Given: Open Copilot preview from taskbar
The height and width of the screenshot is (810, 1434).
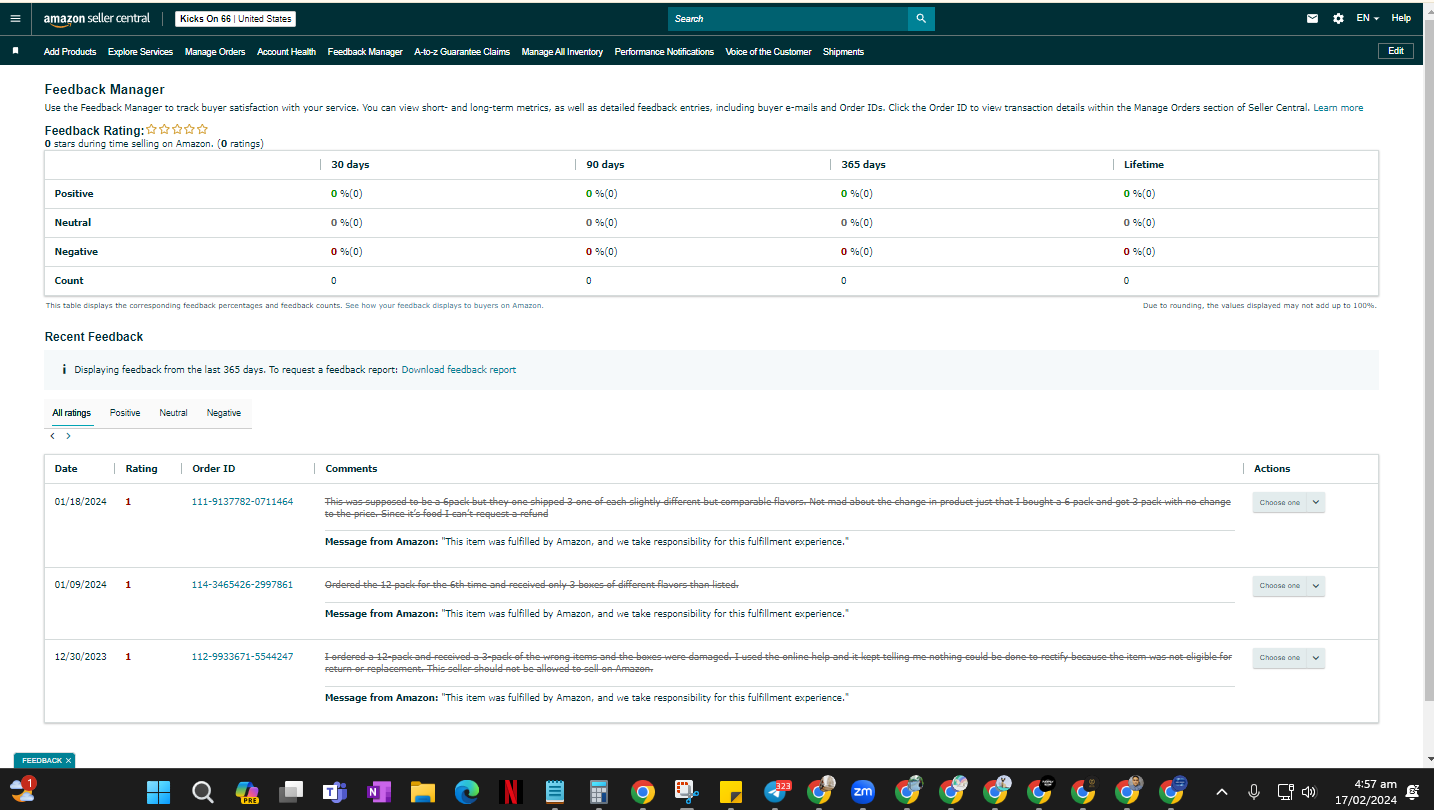Looking at the screenshot, I should tap(247, 793).
